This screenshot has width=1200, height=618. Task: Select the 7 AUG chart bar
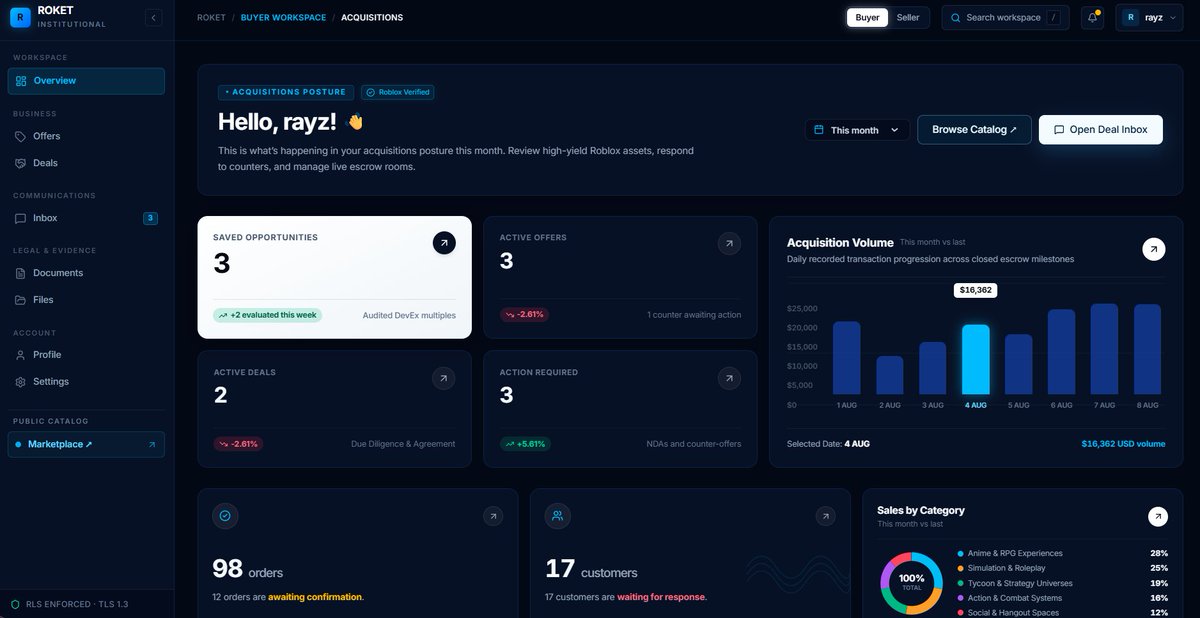1104,349
